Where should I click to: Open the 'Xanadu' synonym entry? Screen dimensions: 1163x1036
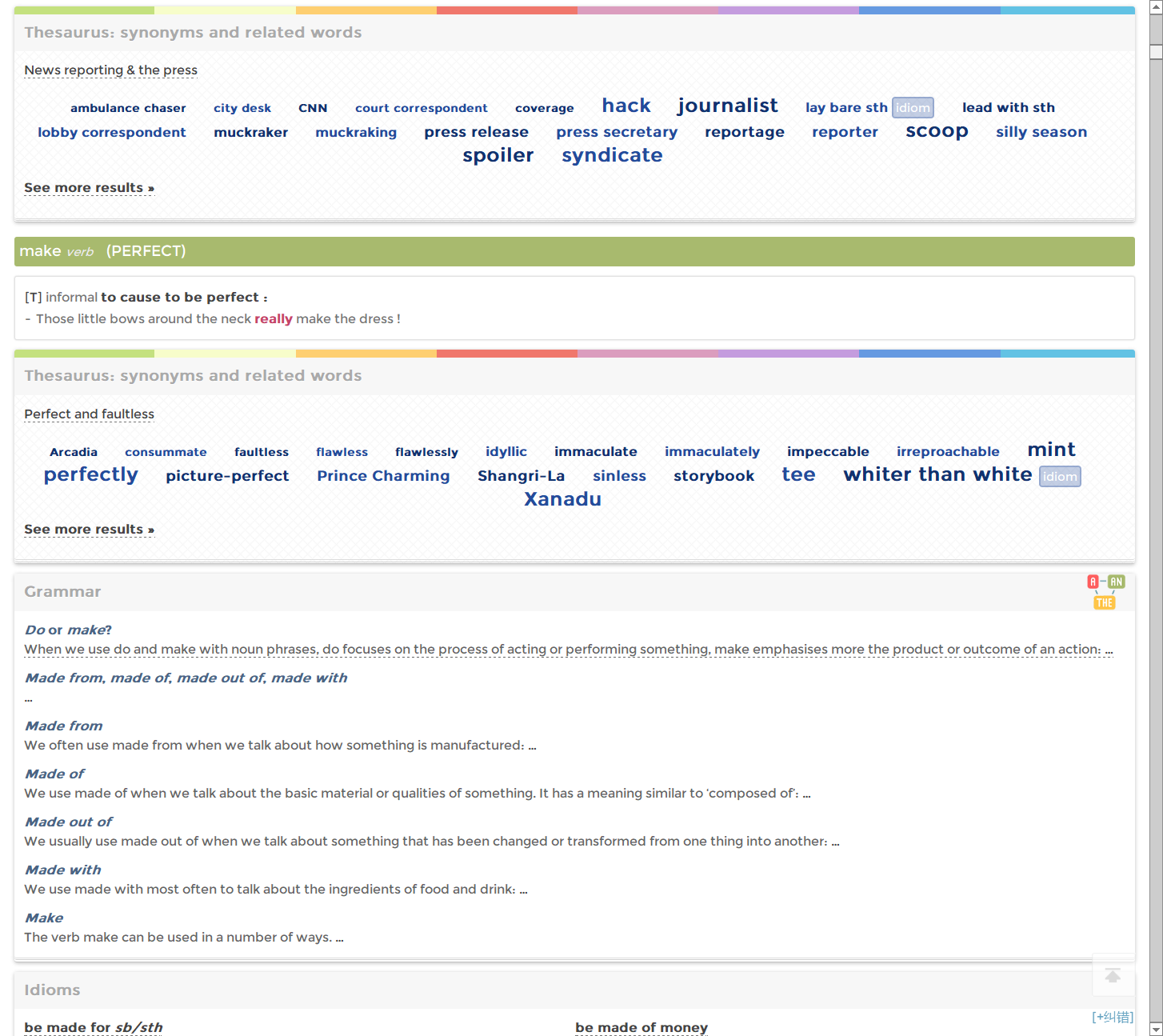point(562,499)
